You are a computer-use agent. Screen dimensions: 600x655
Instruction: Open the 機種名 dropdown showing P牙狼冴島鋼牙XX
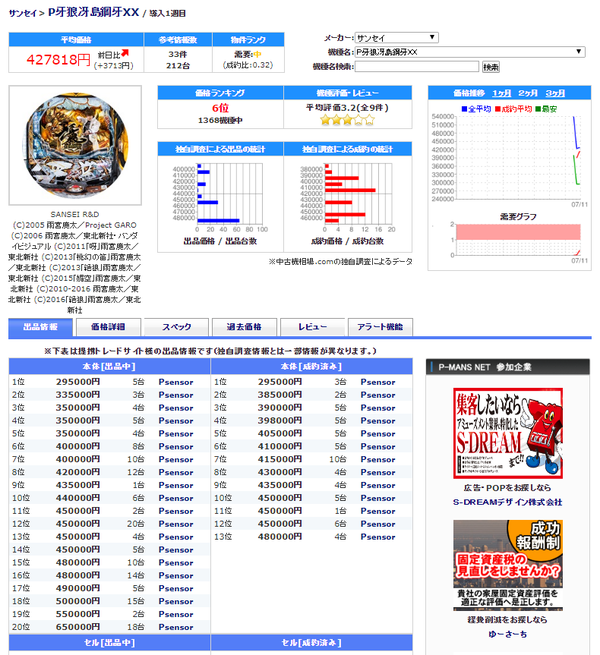470,52
